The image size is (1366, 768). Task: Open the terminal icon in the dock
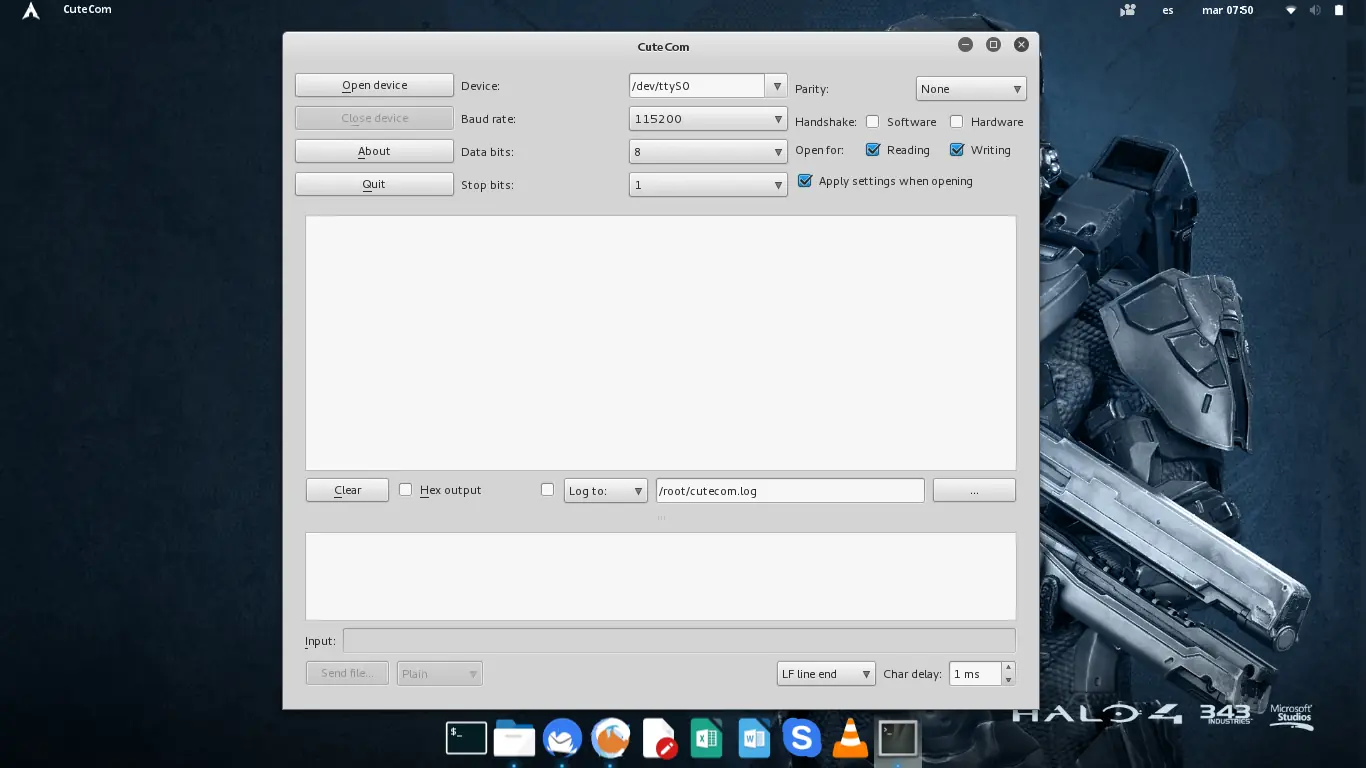(466, 738)
